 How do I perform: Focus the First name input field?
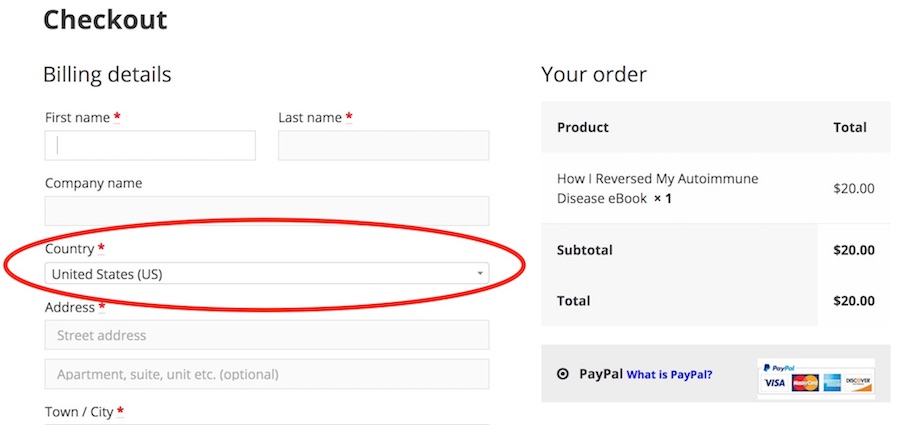click(150, 146)
